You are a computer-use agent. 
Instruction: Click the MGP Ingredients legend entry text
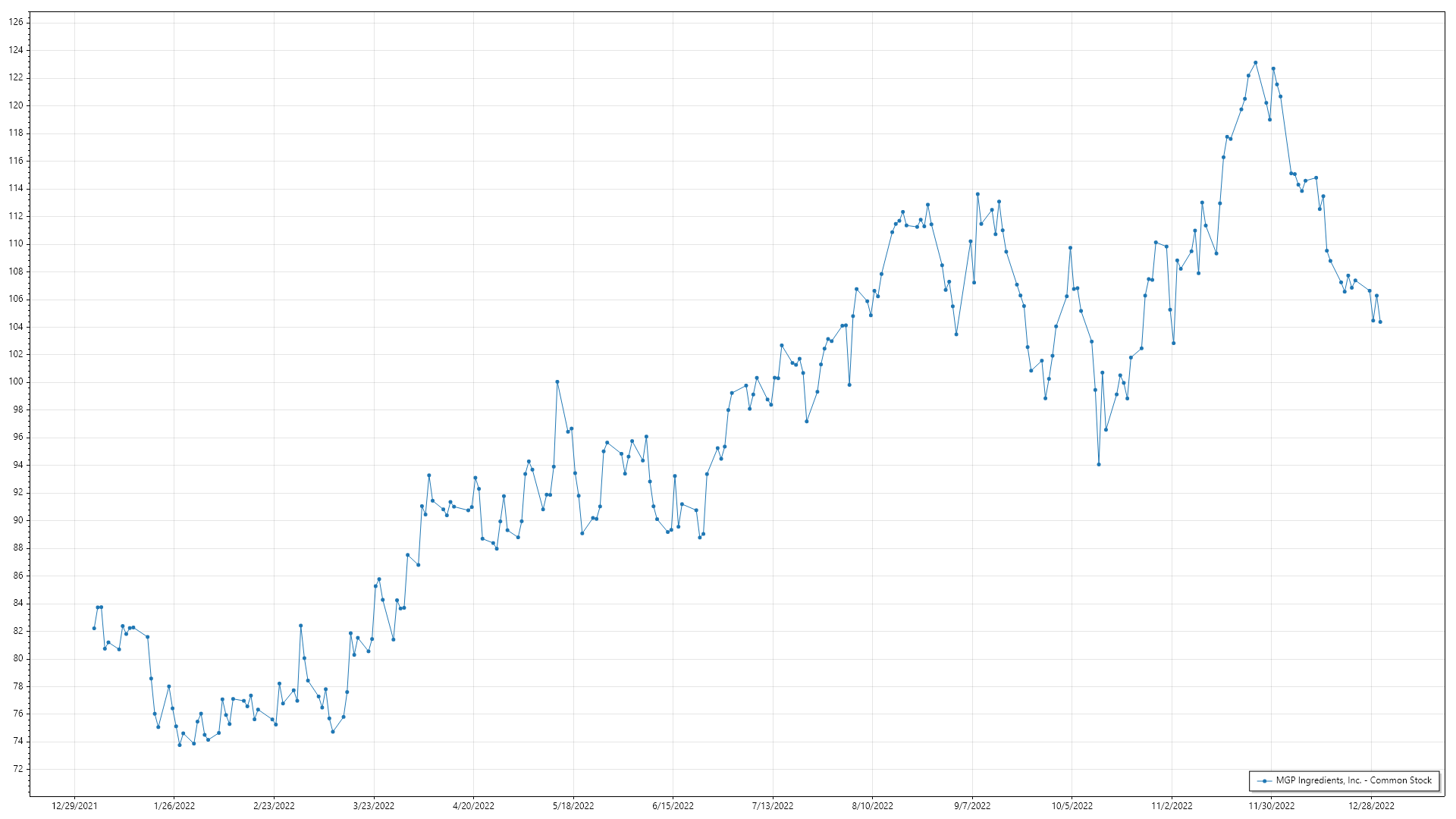(x=1353, y=780)
